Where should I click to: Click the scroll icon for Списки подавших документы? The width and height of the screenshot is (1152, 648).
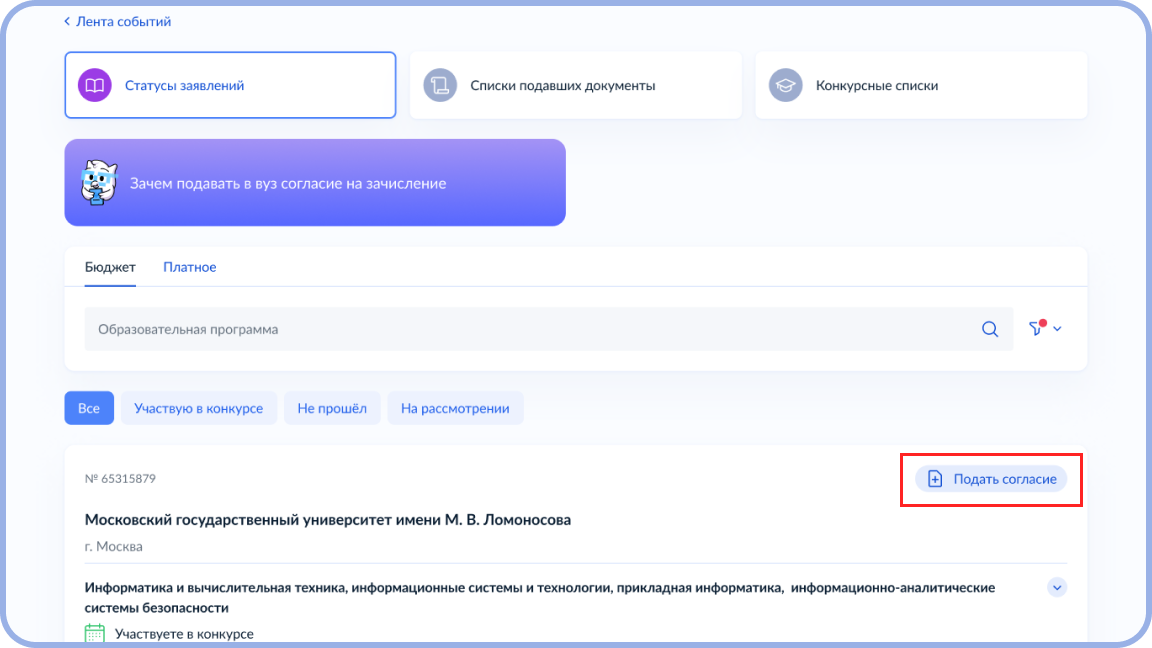pyautogui.click(x=440, y=86)
